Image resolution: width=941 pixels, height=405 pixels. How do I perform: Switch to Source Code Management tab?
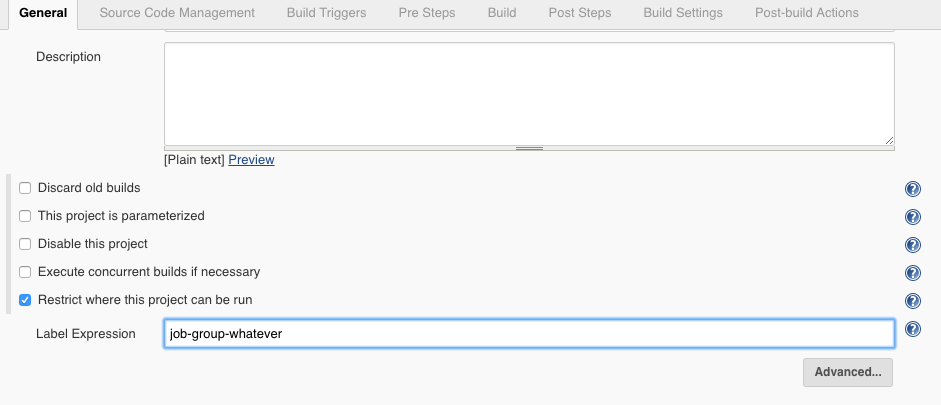177,13
